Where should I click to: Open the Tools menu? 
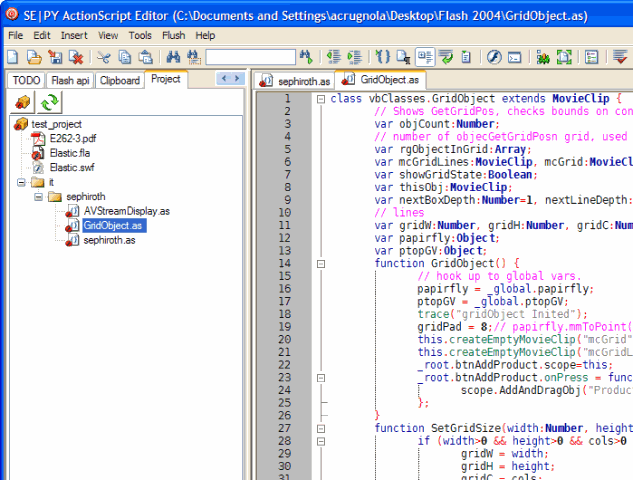click(x=140, y=36)
